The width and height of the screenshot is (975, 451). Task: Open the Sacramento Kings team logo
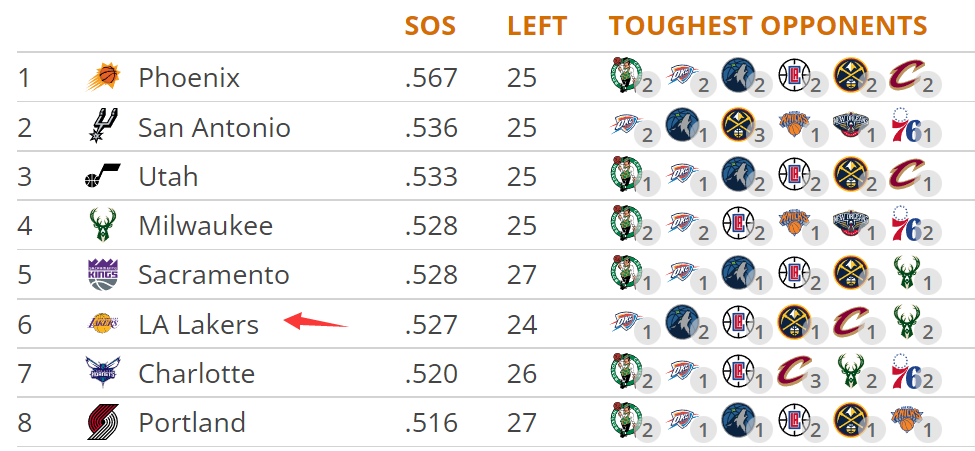[x=103, y=275]
